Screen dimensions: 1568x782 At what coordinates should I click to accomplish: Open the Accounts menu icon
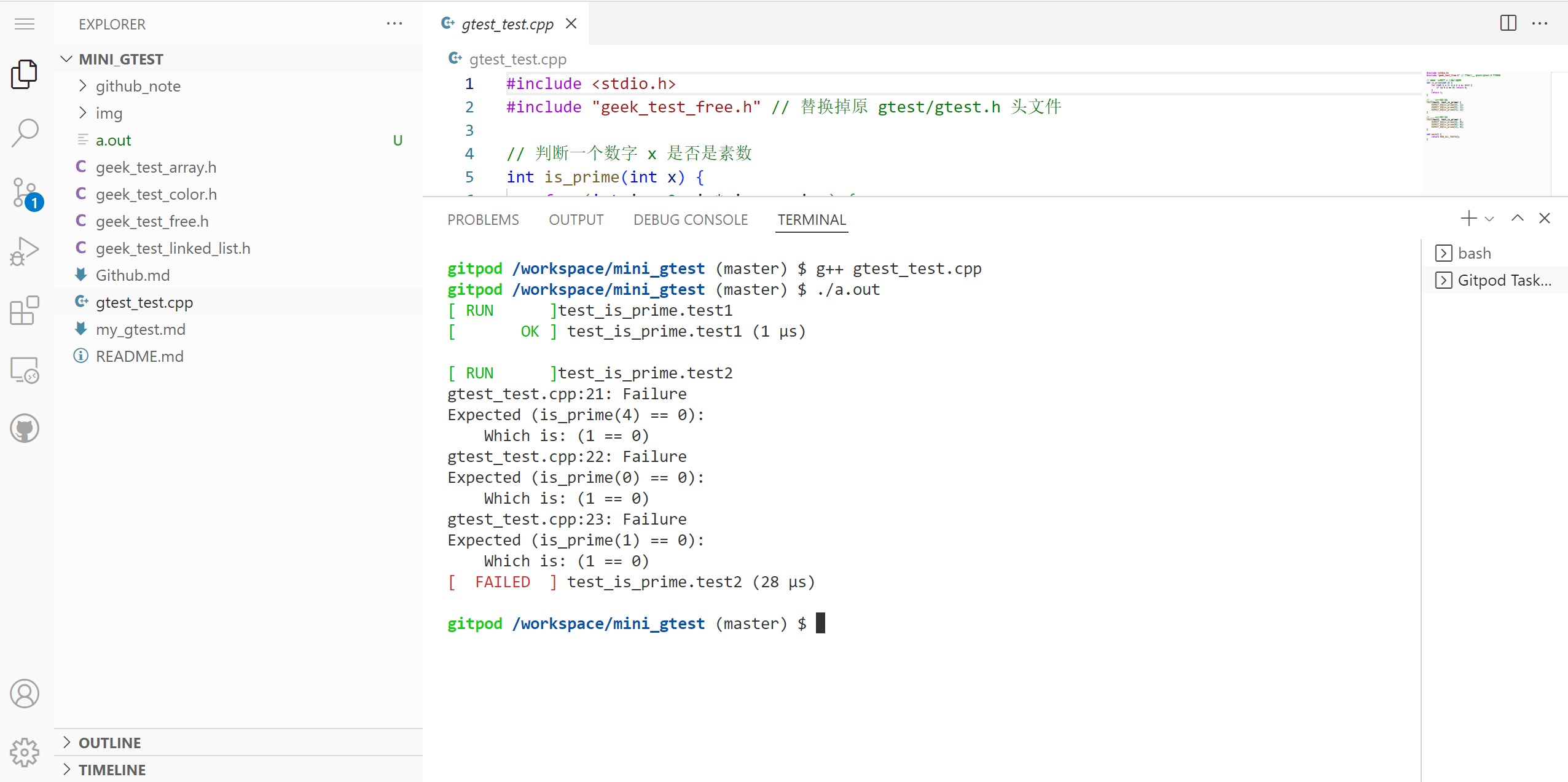pos(25,694)
